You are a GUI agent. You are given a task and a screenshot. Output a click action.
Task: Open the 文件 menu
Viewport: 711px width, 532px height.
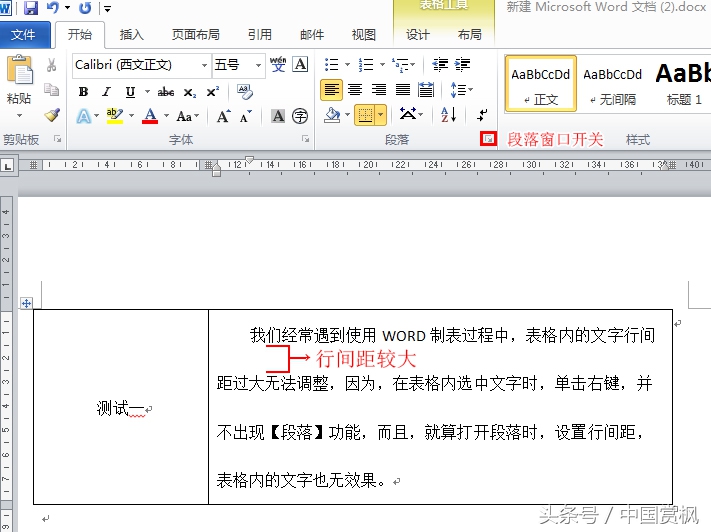tap(24, 34)
